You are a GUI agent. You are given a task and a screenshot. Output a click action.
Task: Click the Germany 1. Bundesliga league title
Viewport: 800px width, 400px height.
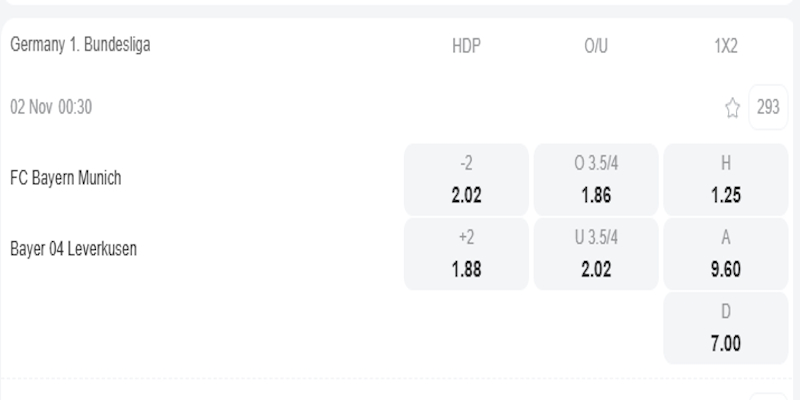pos(80,45)
